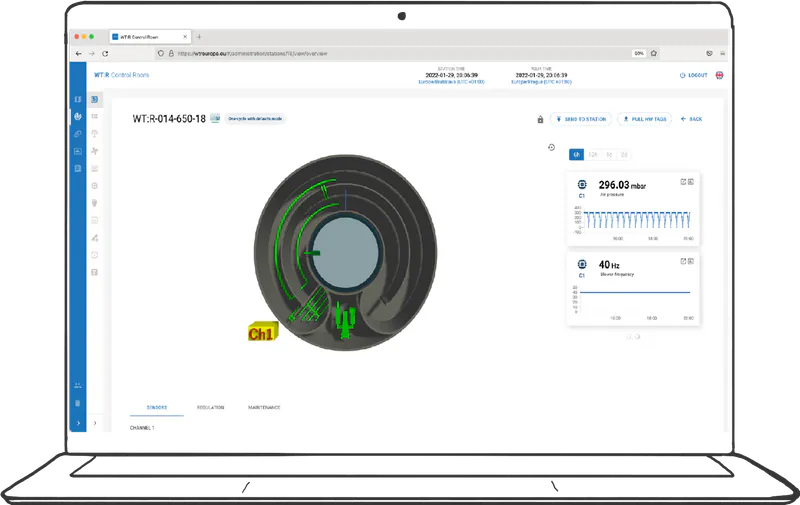Expand the blue sidebar with the bottom chevron

pyautogui.click(x=78, y=424)
